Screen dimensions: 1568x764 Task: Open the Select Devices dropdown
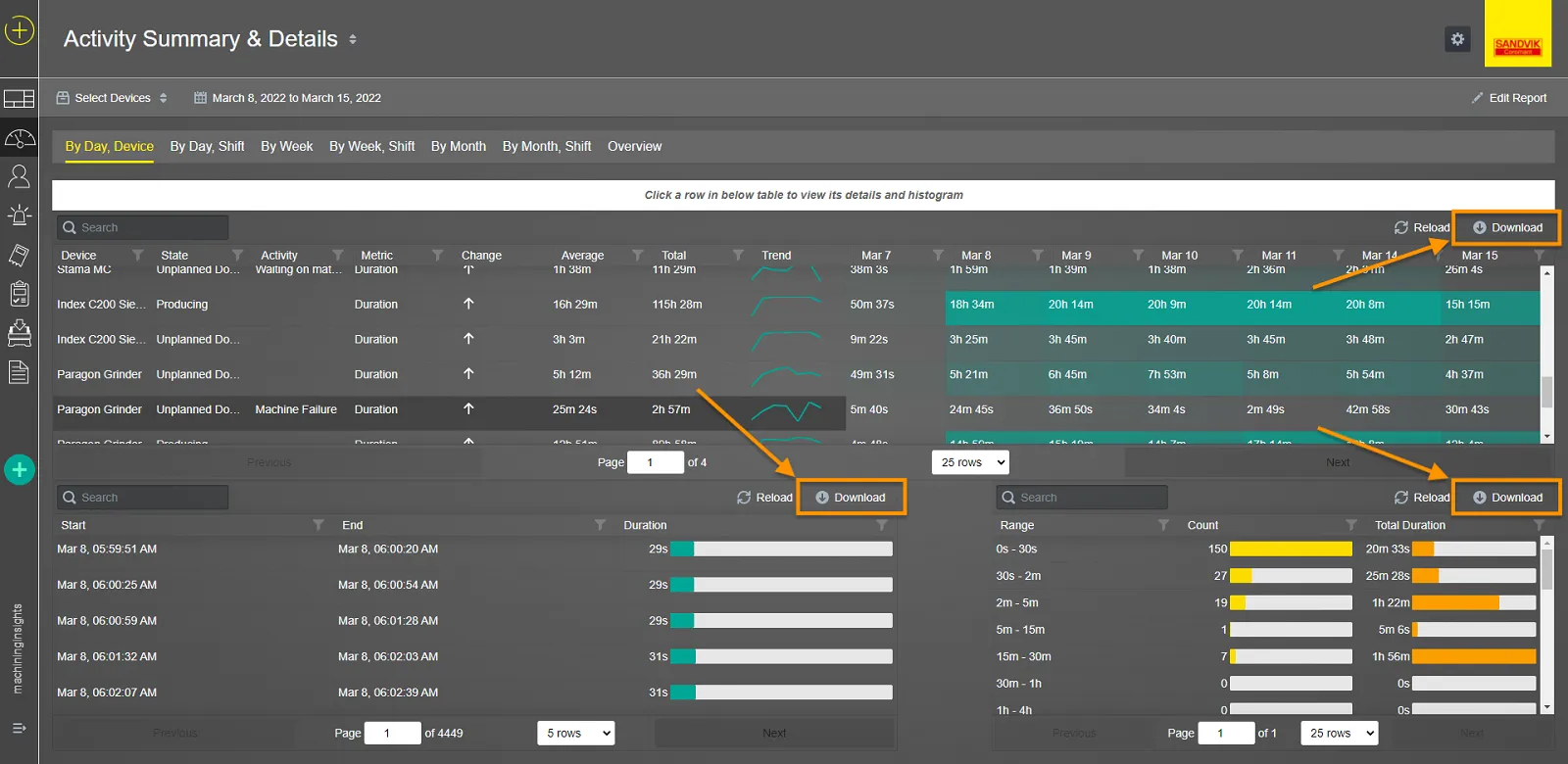point(112,98)
